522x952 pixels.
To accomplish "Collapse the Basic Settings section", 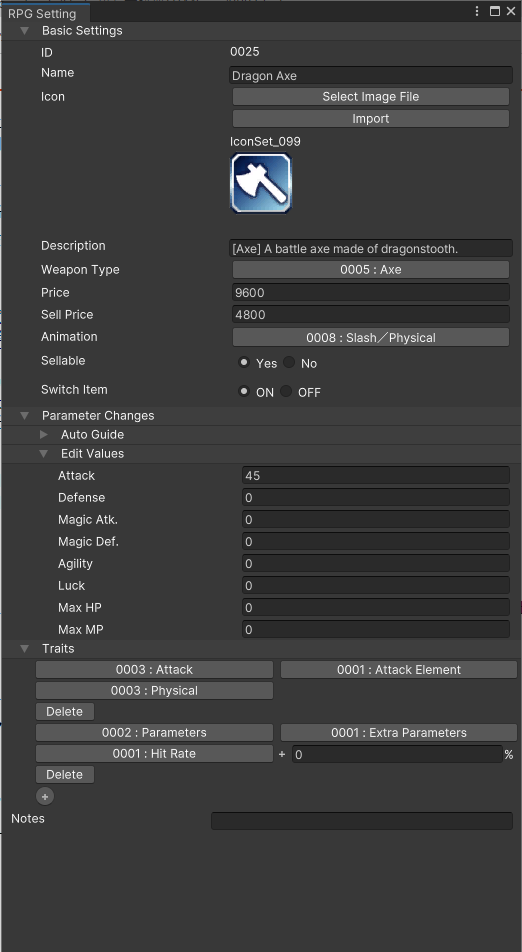I will point(25,30).
